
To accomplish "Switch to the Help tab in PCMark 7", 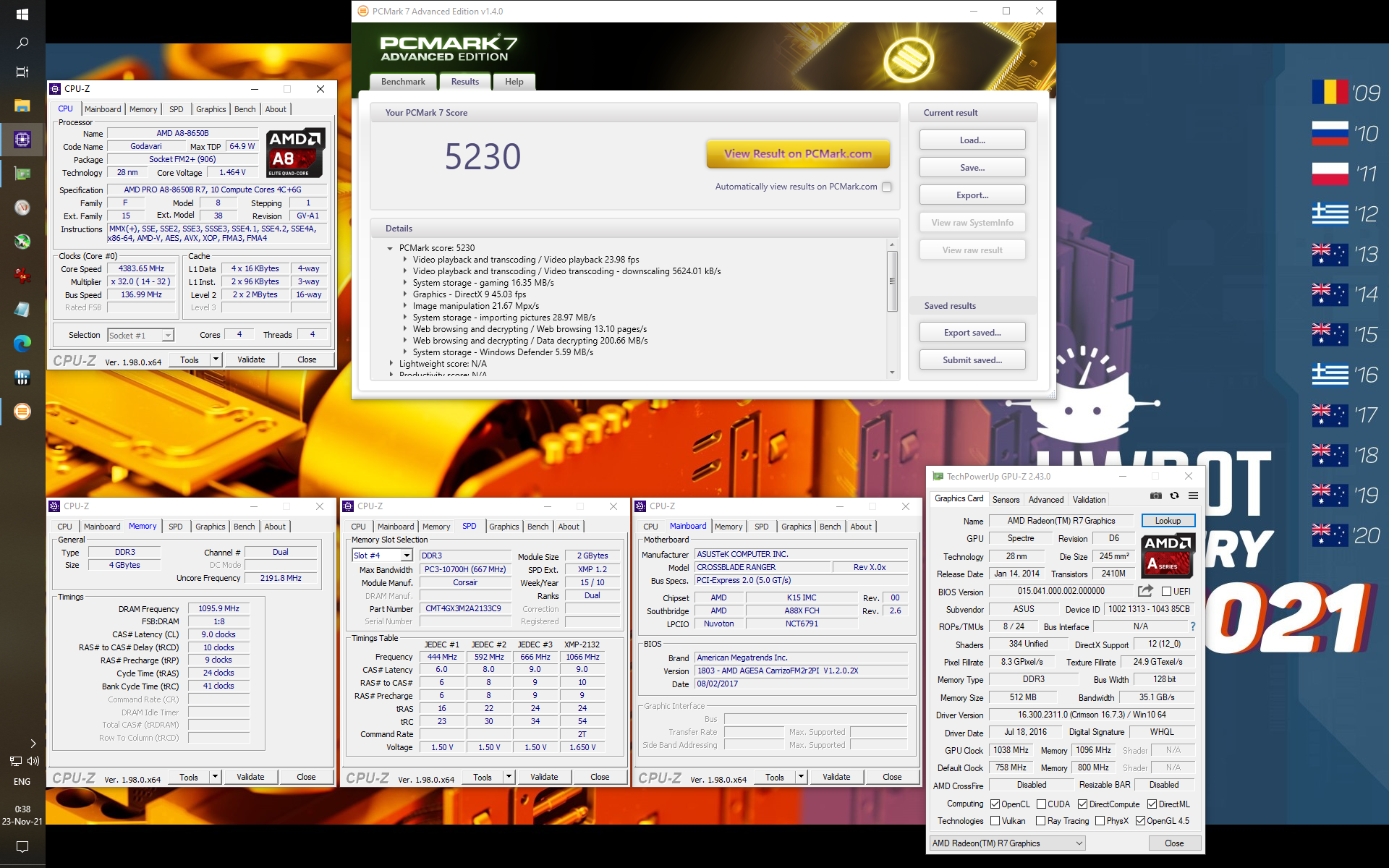I will (x=514, y=82).
